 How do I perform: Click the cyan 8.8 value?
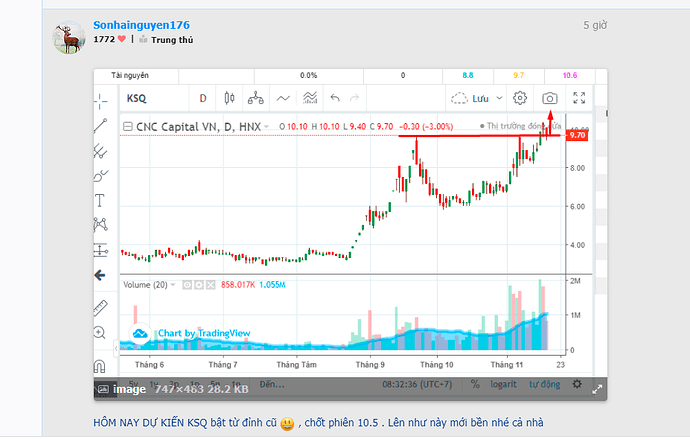pyautogui.click(x=468, y=75)
